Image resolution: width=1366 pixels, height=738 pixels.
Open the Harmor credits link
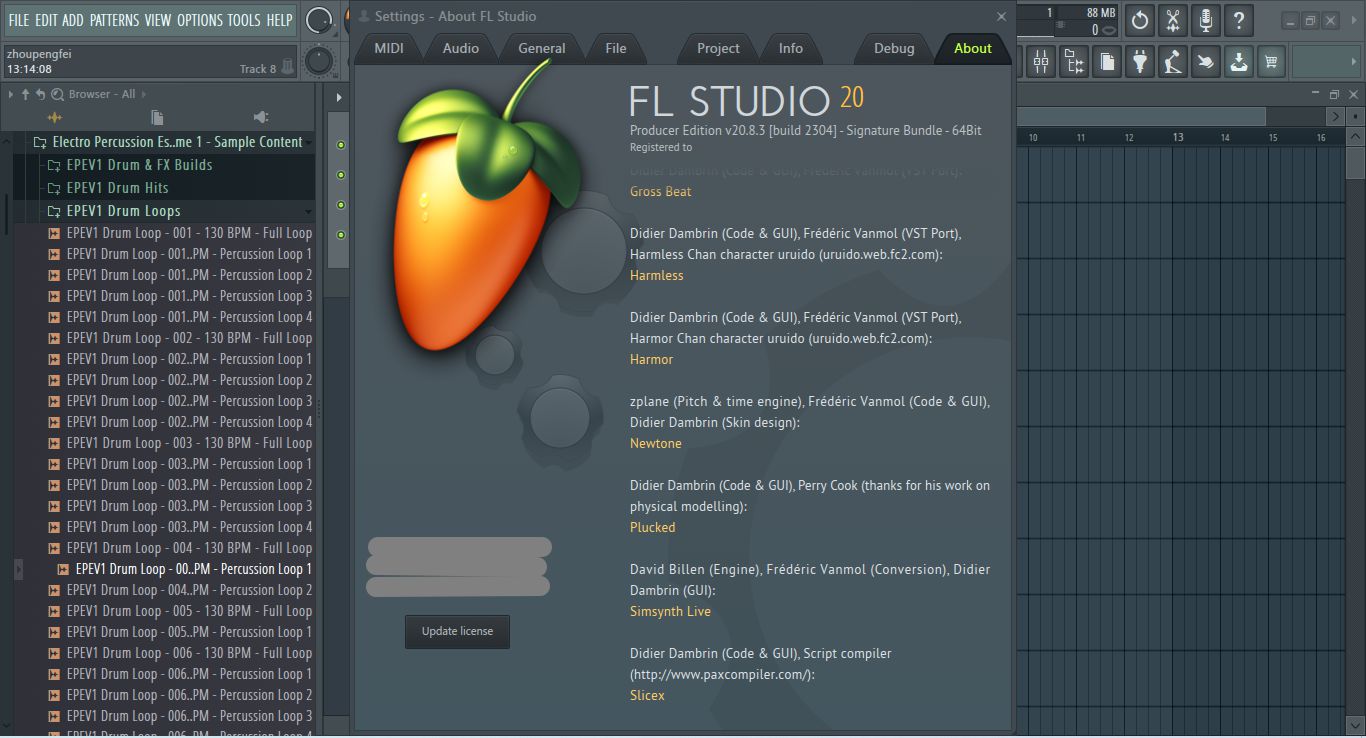651,359
